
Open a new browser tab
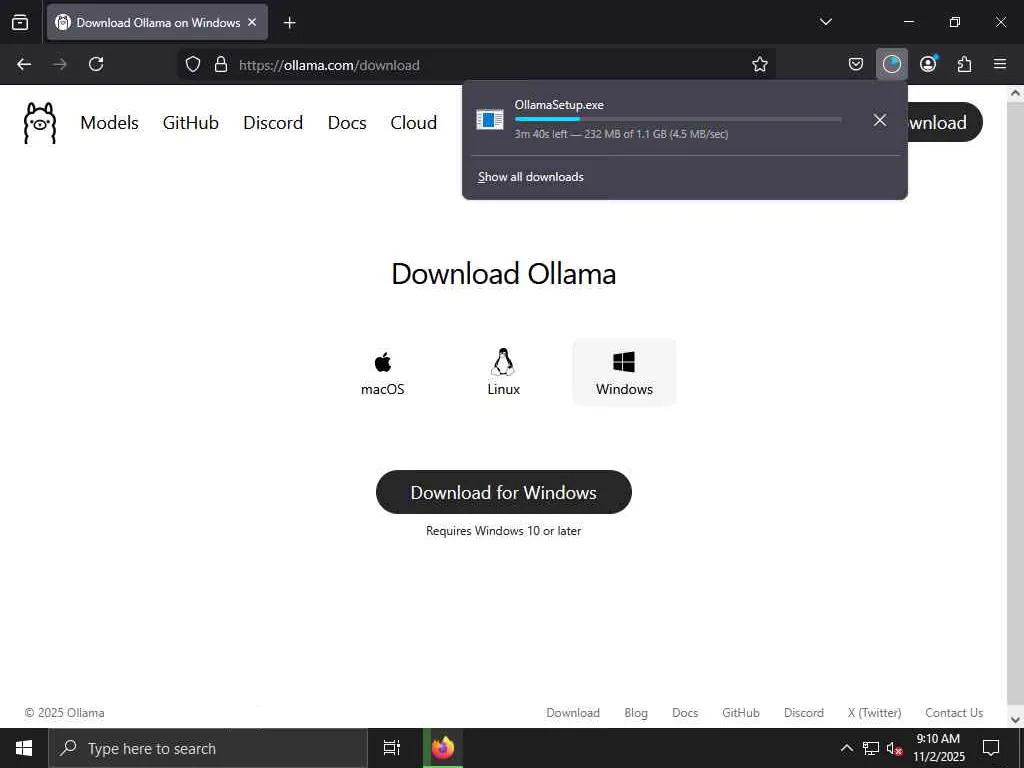pyautogui.click(x=289, y=23)
